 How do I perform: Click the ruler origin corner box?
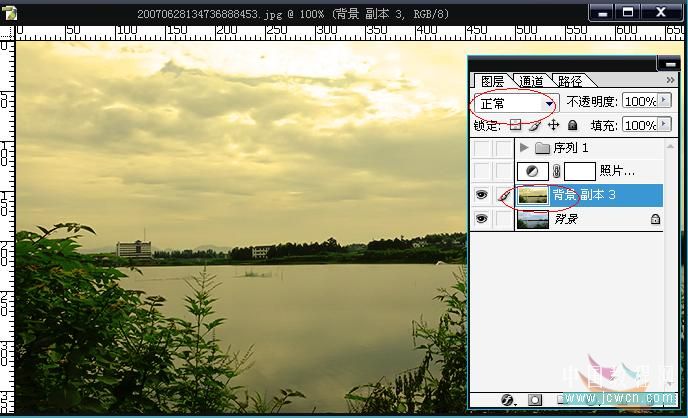7,33
